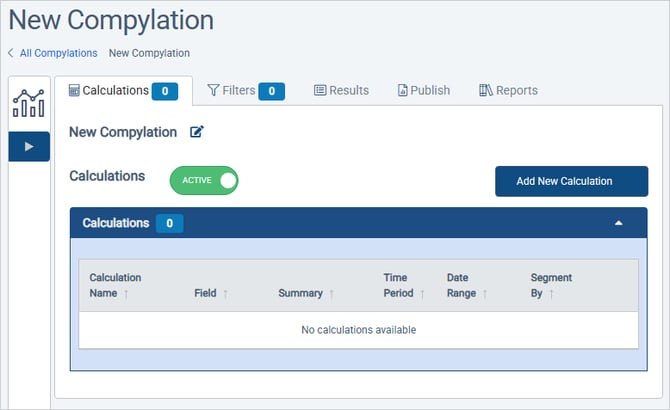Collapse the Calculations panel with caret
670x410 pixels.
pyautogui.click(x=619, y=223)
